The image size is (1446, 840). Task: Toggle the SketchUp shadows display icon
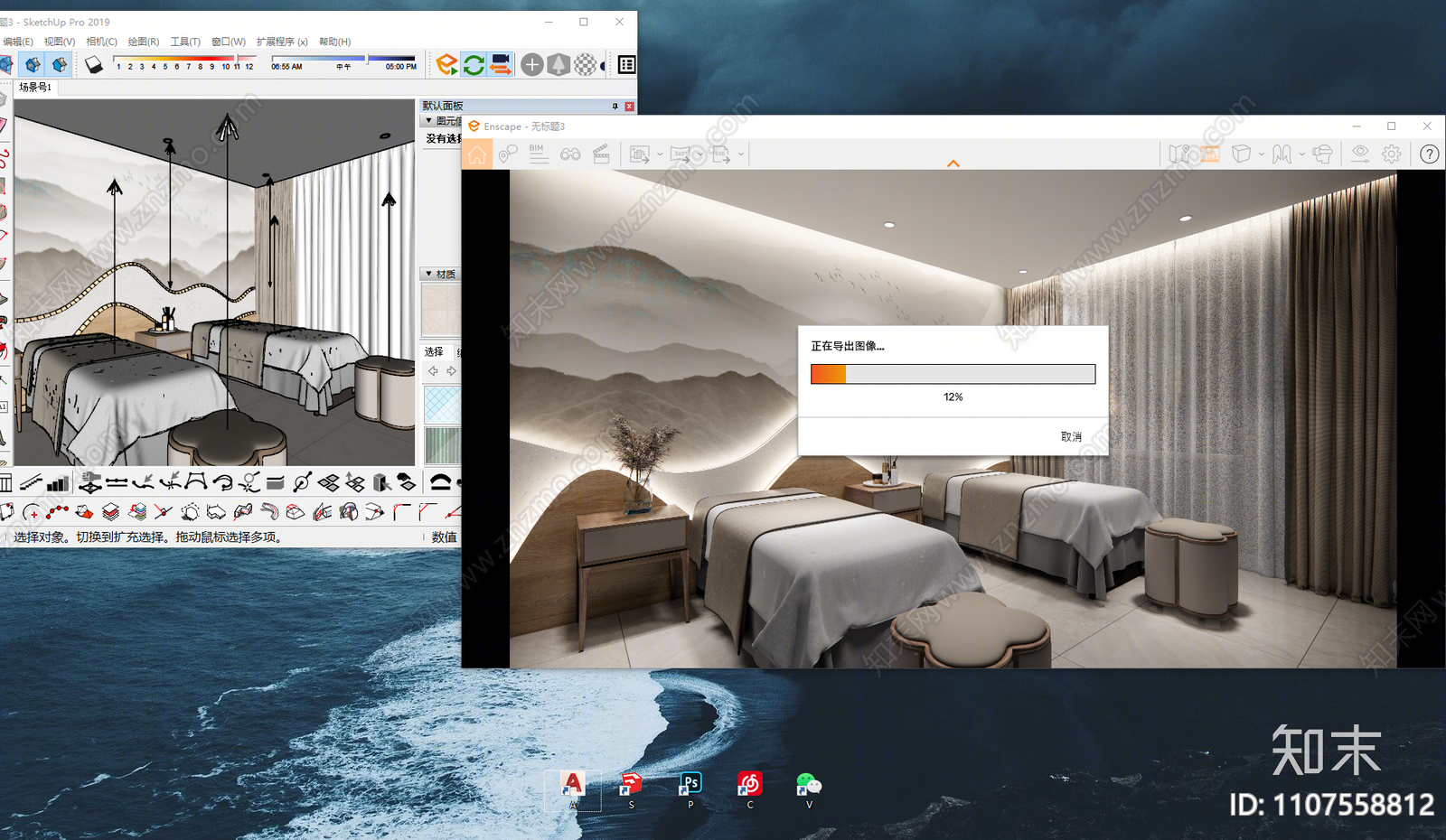coord(94,64)
